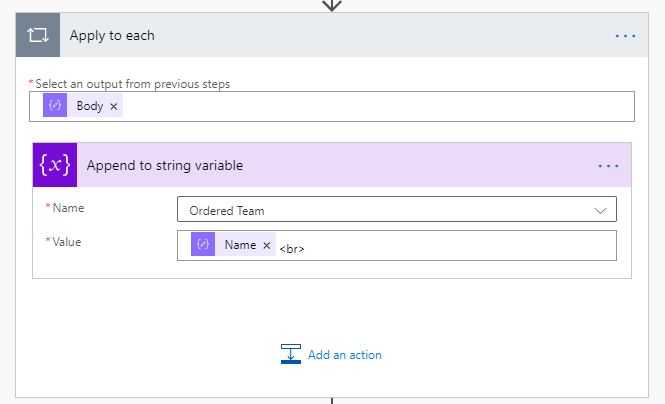Click the Add an action link
This screenshot has height=404, width=665.
point(344,355)
